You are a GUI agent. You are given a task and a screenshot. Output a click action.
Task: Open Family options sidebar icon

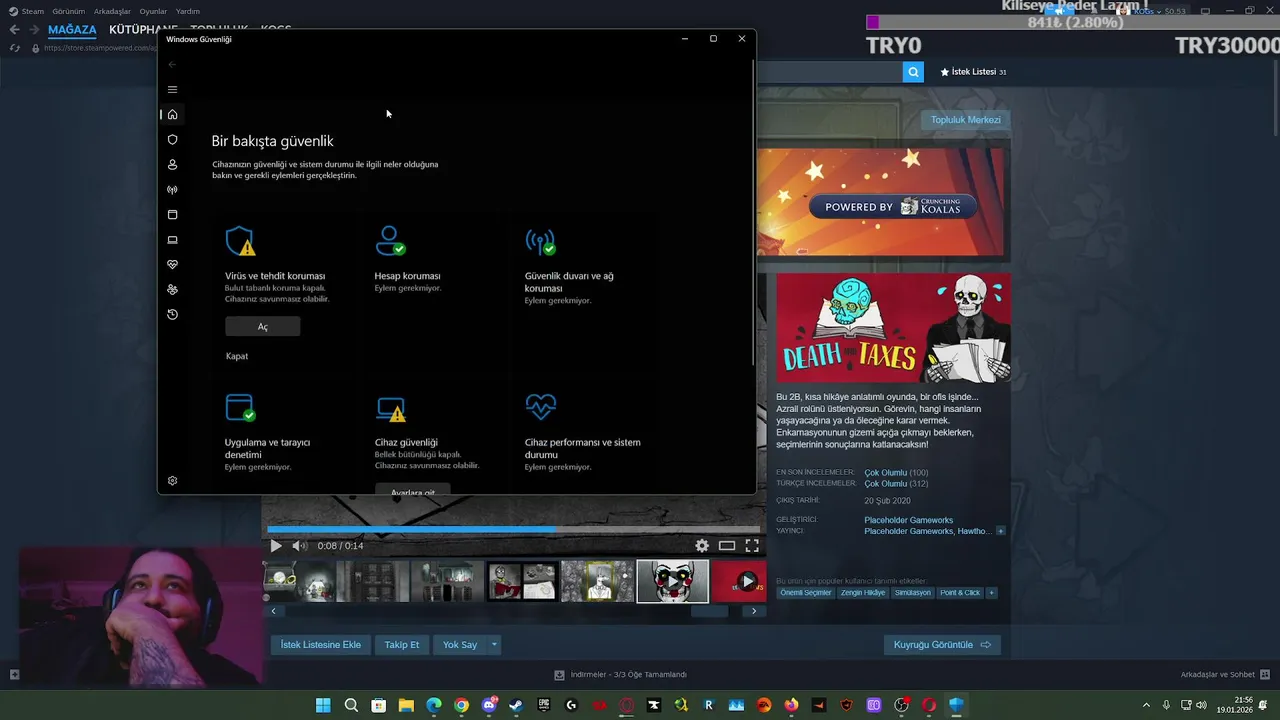[172, 289]
